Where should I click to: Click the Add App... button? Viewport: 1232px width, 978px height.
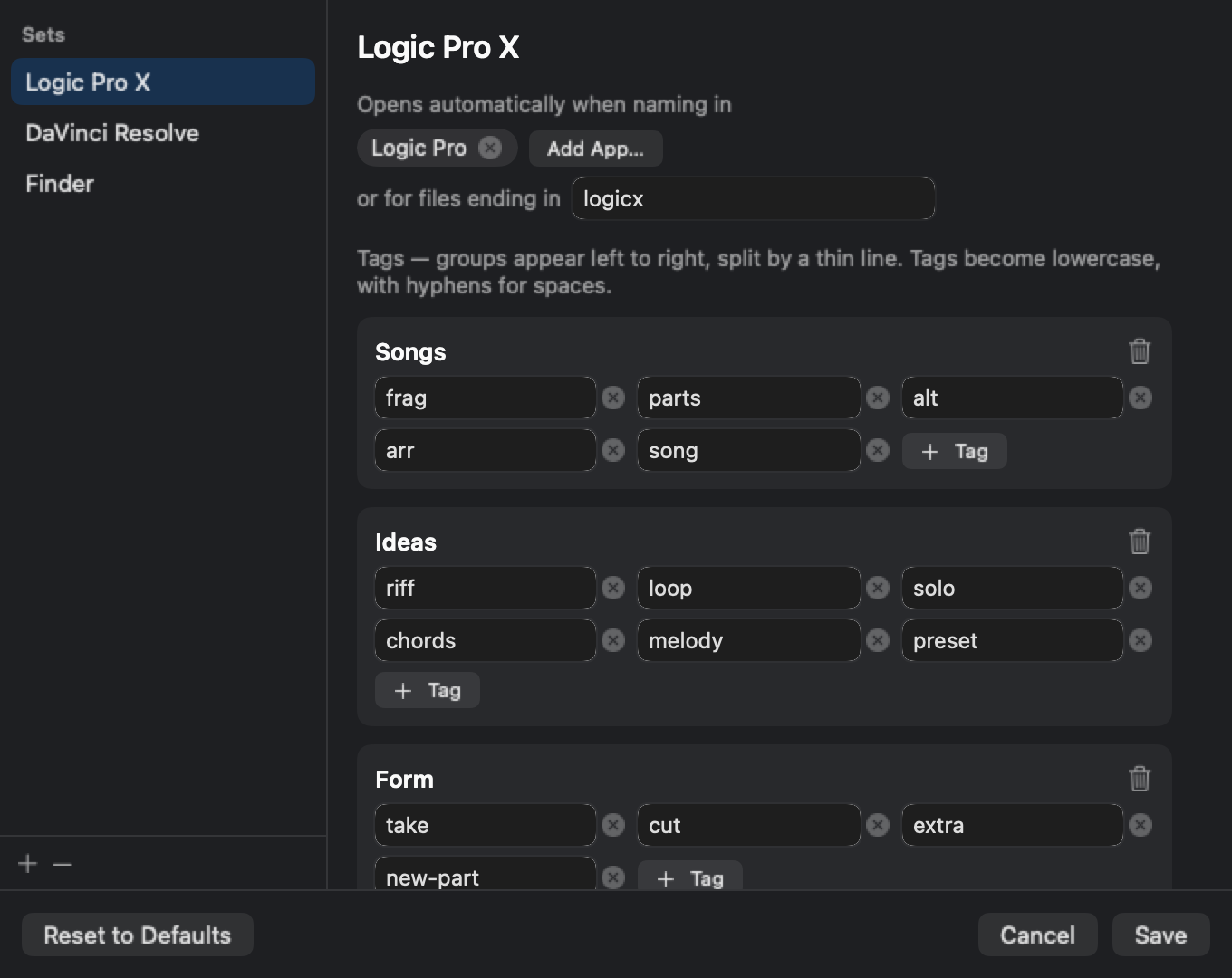pyautogui.click(x=595, y=149)
